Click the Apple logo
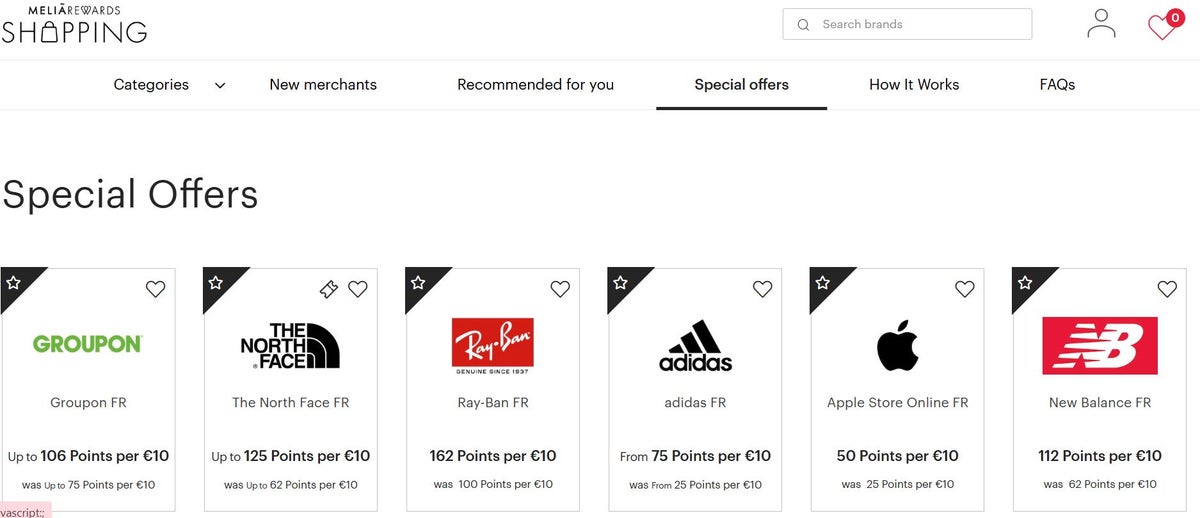The height and width of the screenshot is (518, 1200). click(897, 345)
